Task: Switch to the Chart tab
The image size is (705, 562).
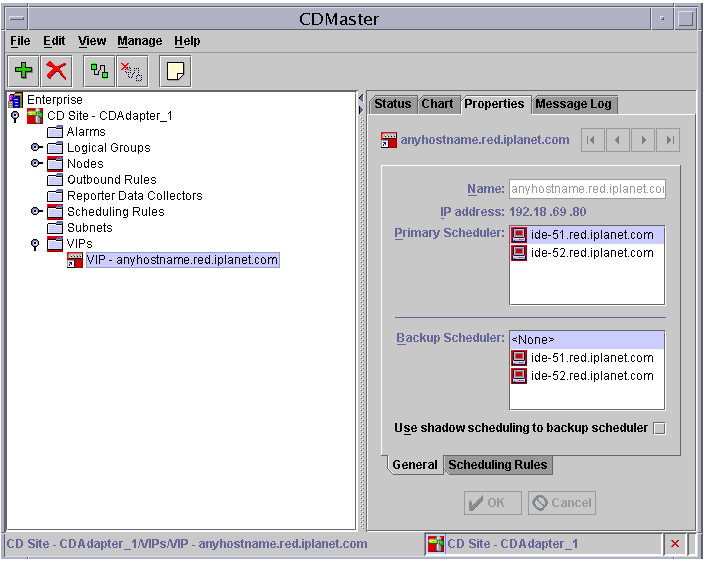Action: pos(437,104)
